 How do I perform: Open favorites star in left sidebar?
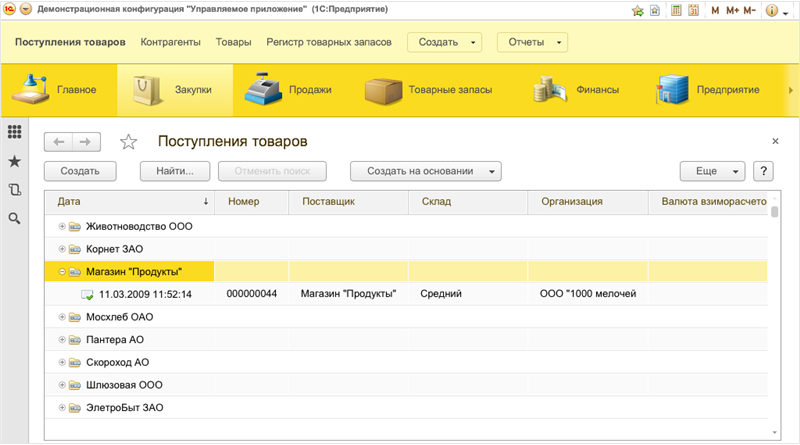click(x=15, y=161)
